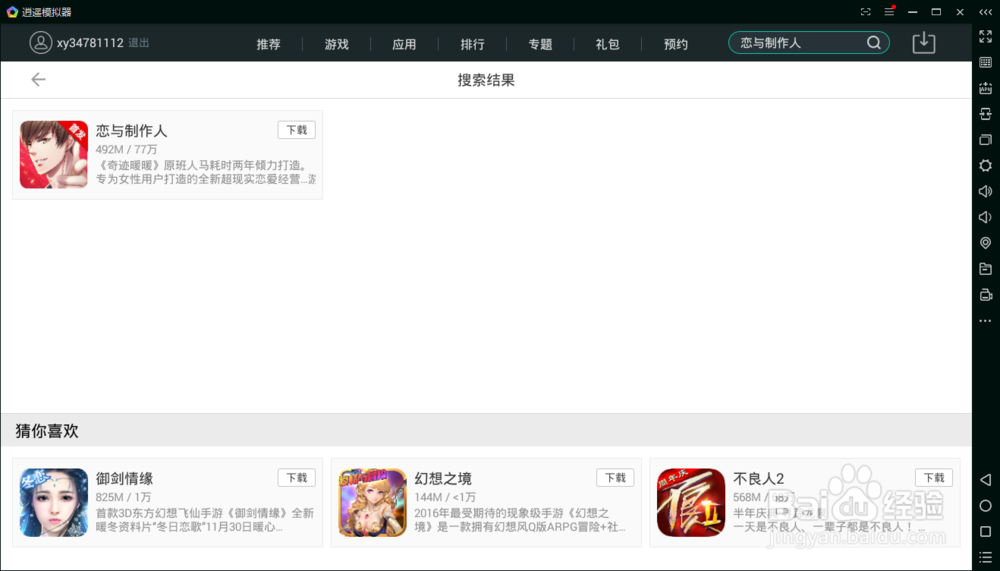This screenshot has height=571, width=1000.
Task: Click the 恋与制作人 result title
Action: point(131,131)
